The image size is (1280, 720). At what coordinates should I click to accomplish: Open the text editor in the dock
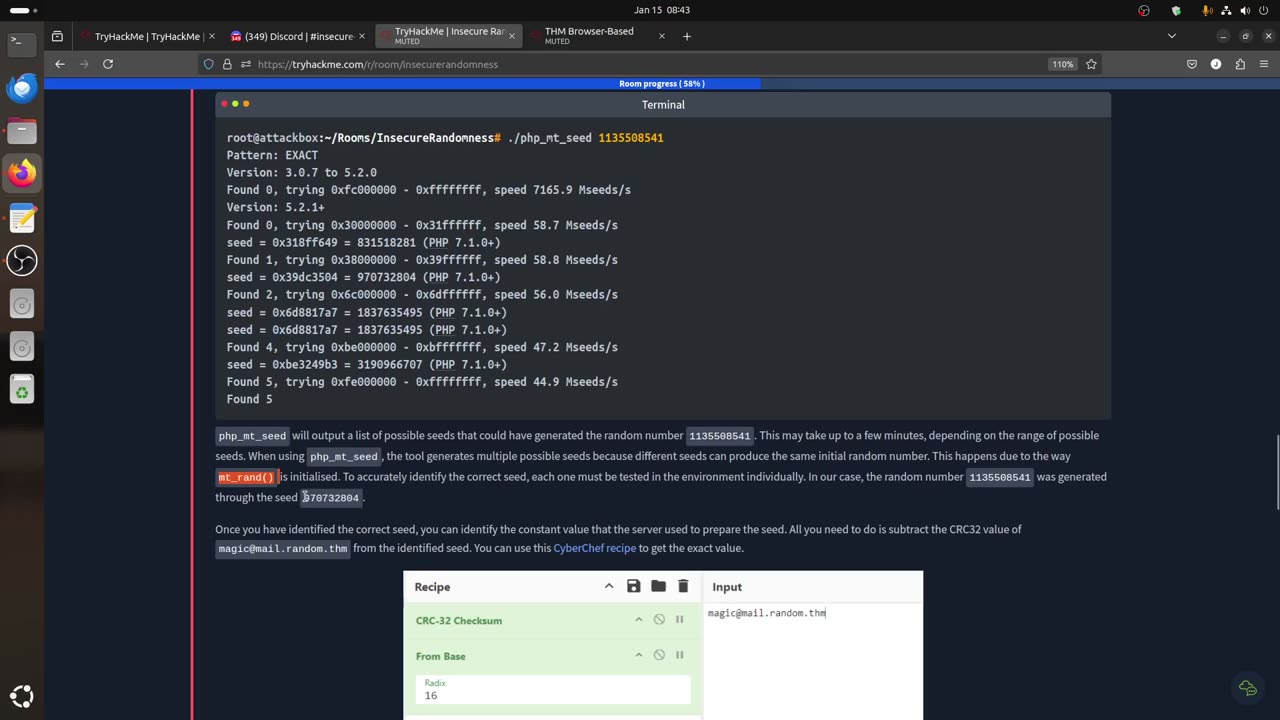(22, 217)
